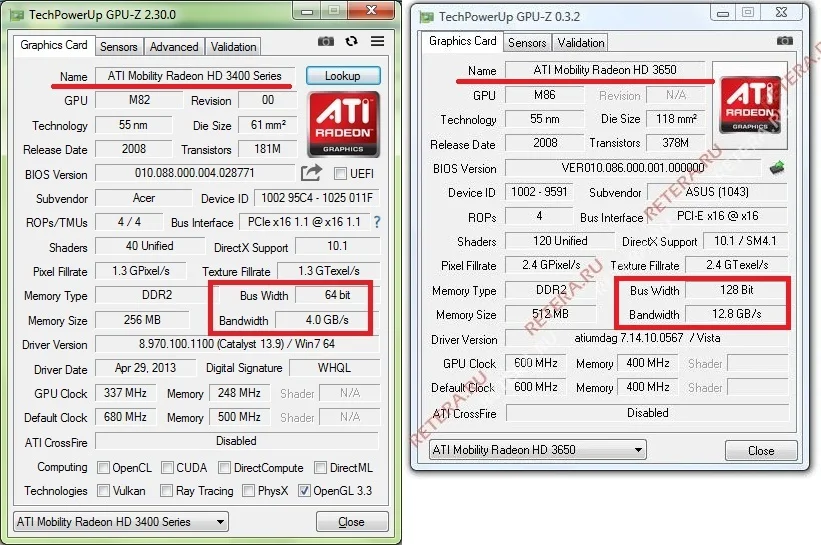This screenshot has width=821, height=545.
Task: Click the Default Clock value 680 MHz
Action: pyautogui.click(x=125, y=417)
